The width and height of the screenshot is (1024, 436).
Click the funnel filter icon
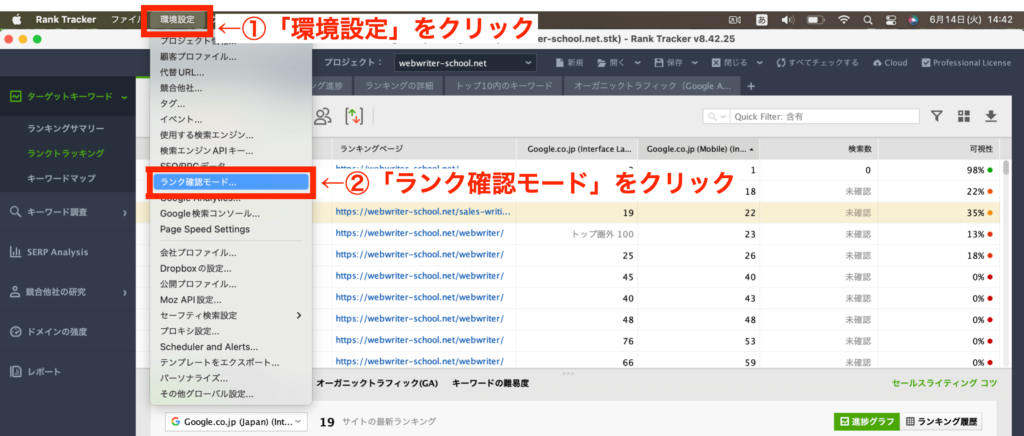[936, 116]
